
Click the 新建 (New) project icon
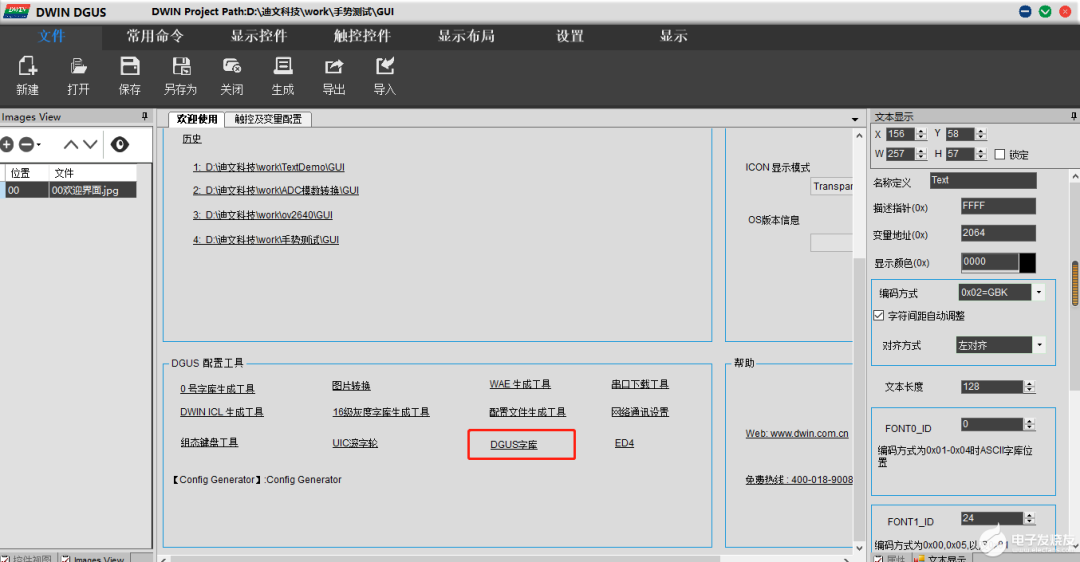click(x=27, y=67)
